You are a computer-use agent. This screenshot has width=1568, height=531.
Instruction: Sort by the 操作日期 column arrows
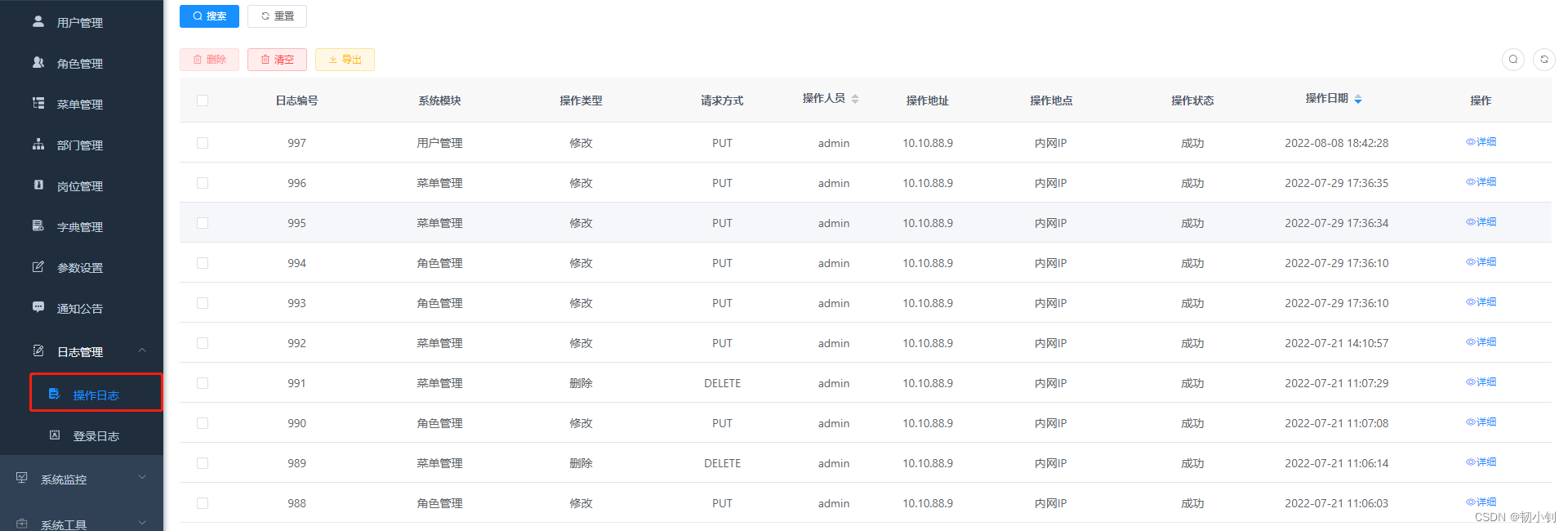point(1358,100)
